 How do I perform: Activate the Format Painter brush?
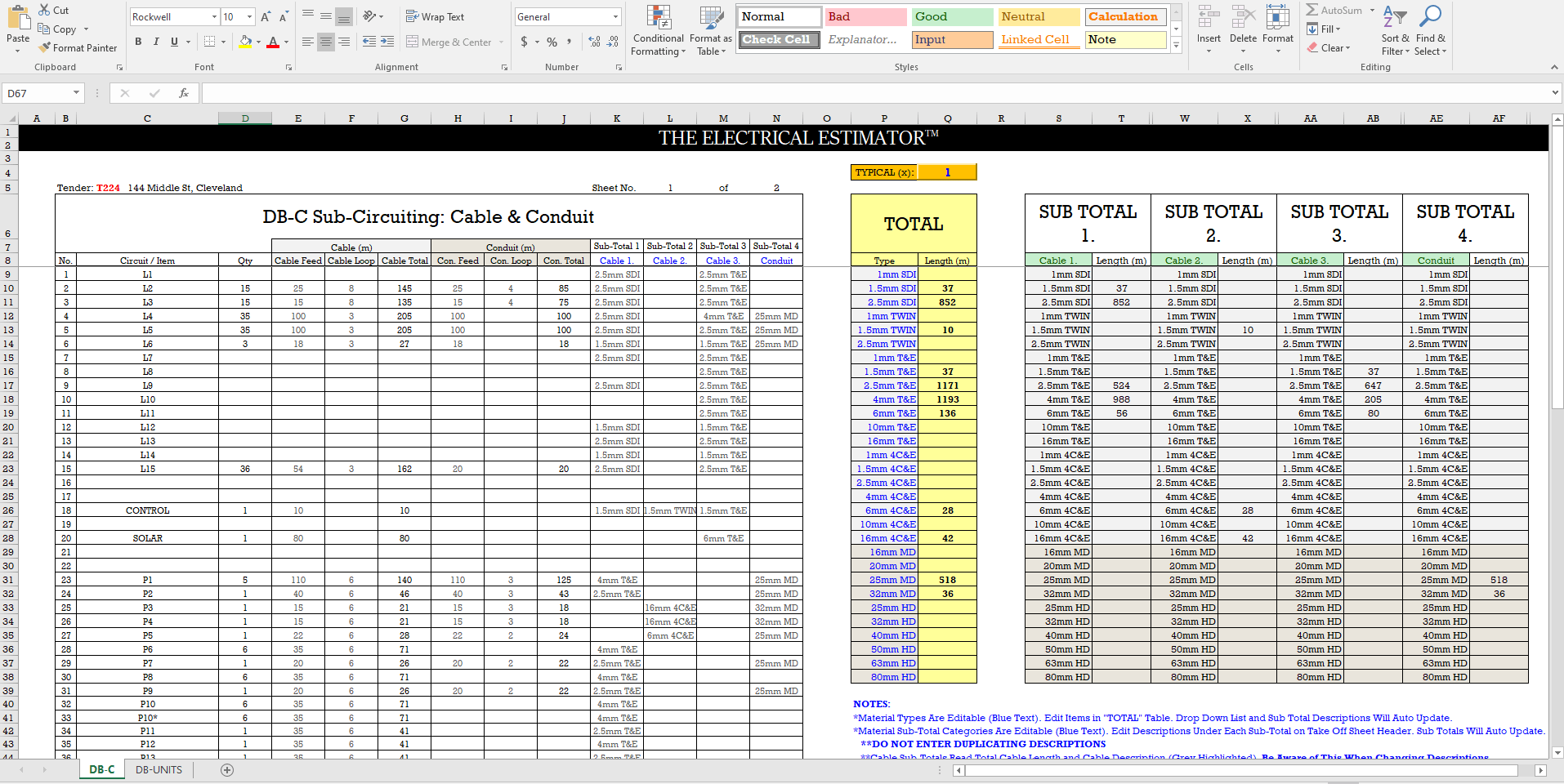coord(44,47)
